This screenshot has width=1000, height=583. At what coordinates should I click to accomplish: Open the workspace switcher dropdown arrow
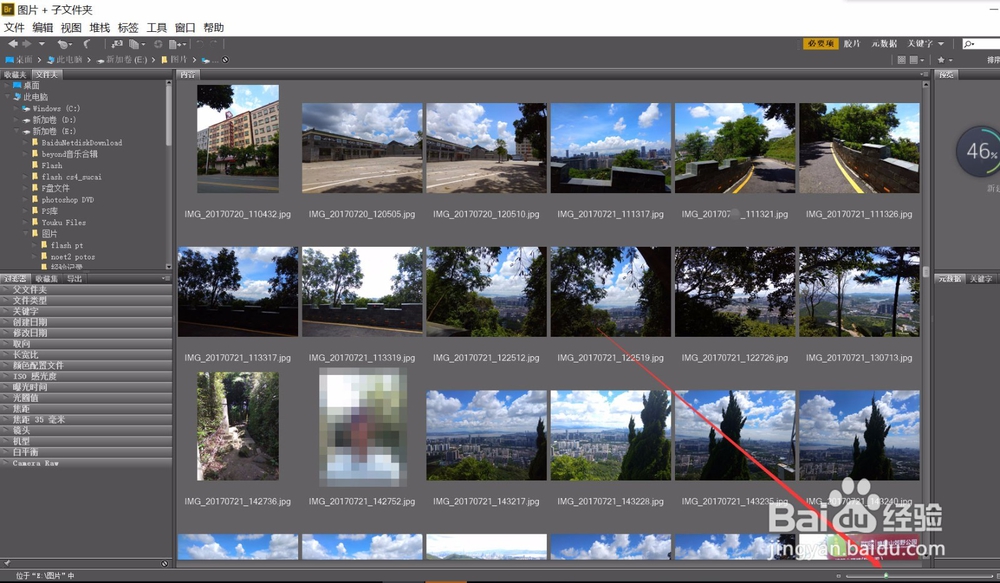[x=941, y=44]
